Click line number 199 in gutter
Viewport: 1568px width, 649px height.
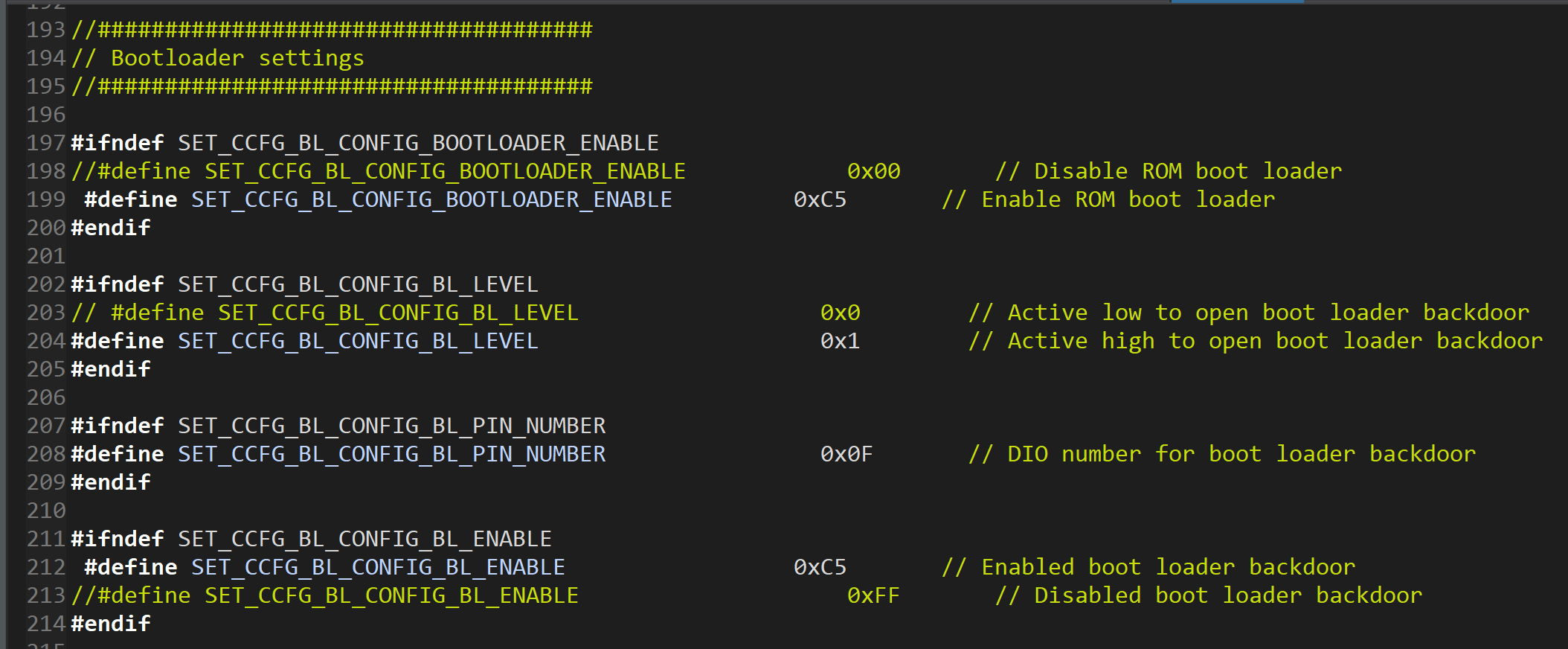(x=46, y=199)
